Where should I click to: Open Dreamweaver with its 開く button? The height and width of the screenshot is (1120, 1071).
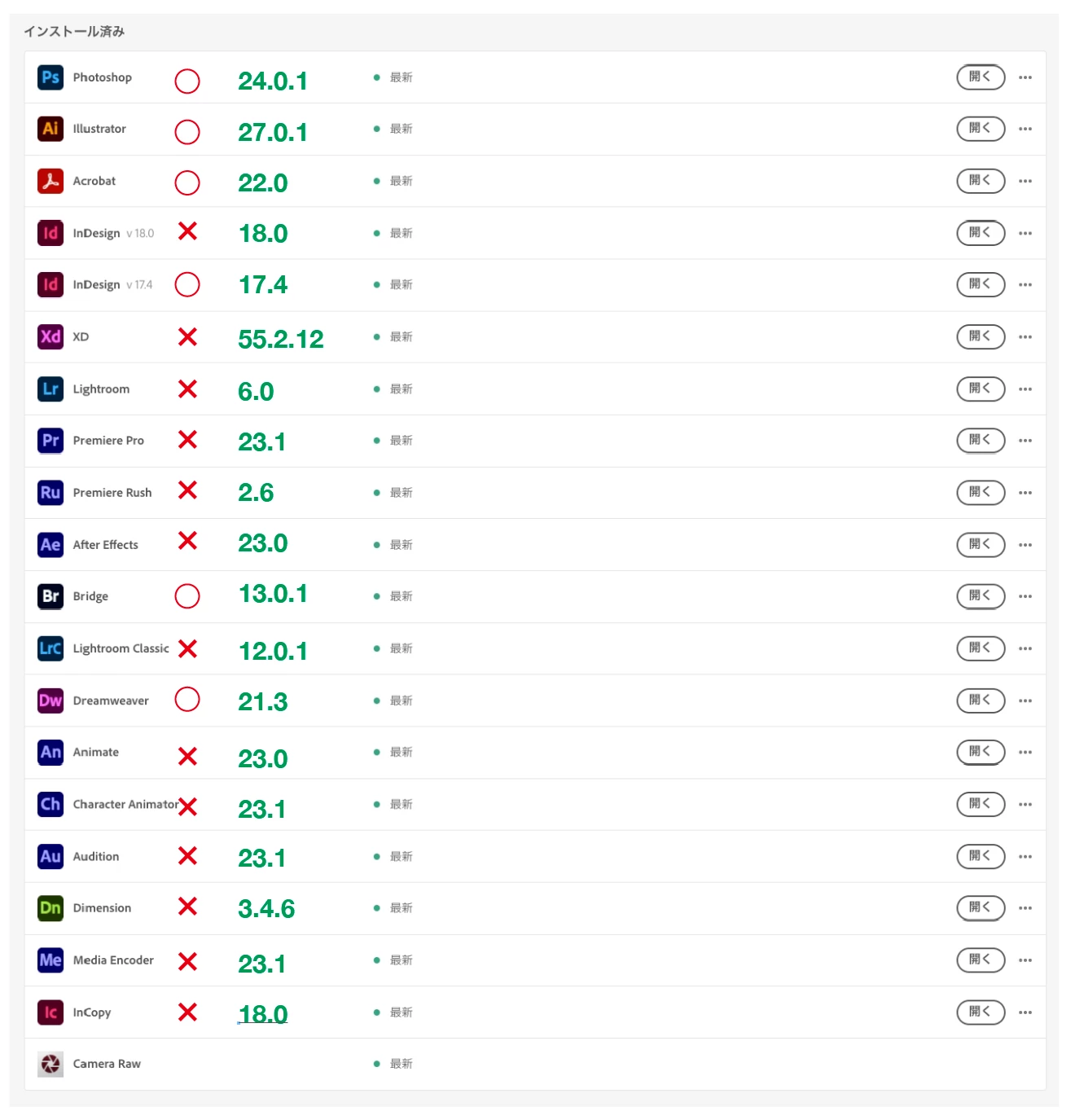(981, 701)
